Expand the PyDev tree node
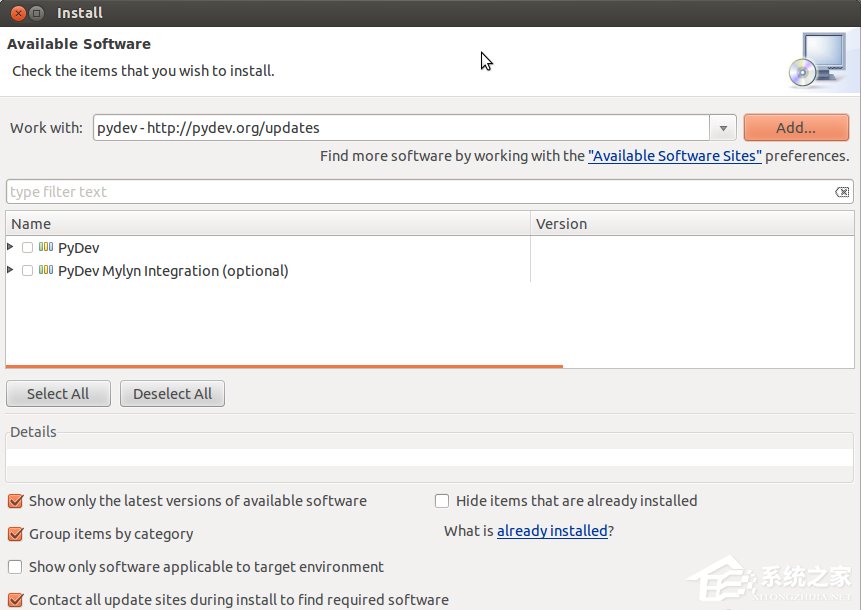The height and width of the screenshot is (610, 861). (10, 247)
